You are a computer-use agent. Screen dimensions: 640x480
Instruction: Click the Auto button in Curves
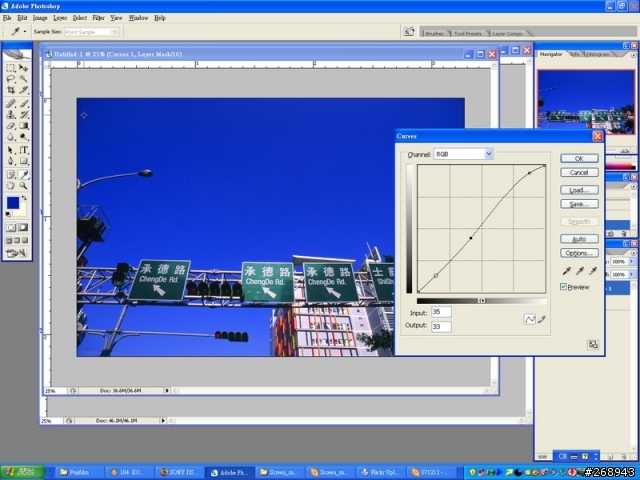click(579, 239)
